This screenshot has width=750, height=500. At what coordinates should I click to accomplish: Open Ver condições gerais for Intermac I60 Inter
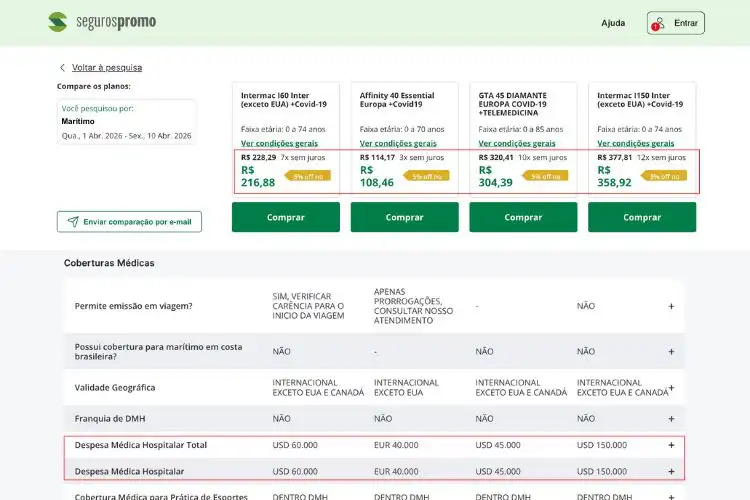click(279, 143)
